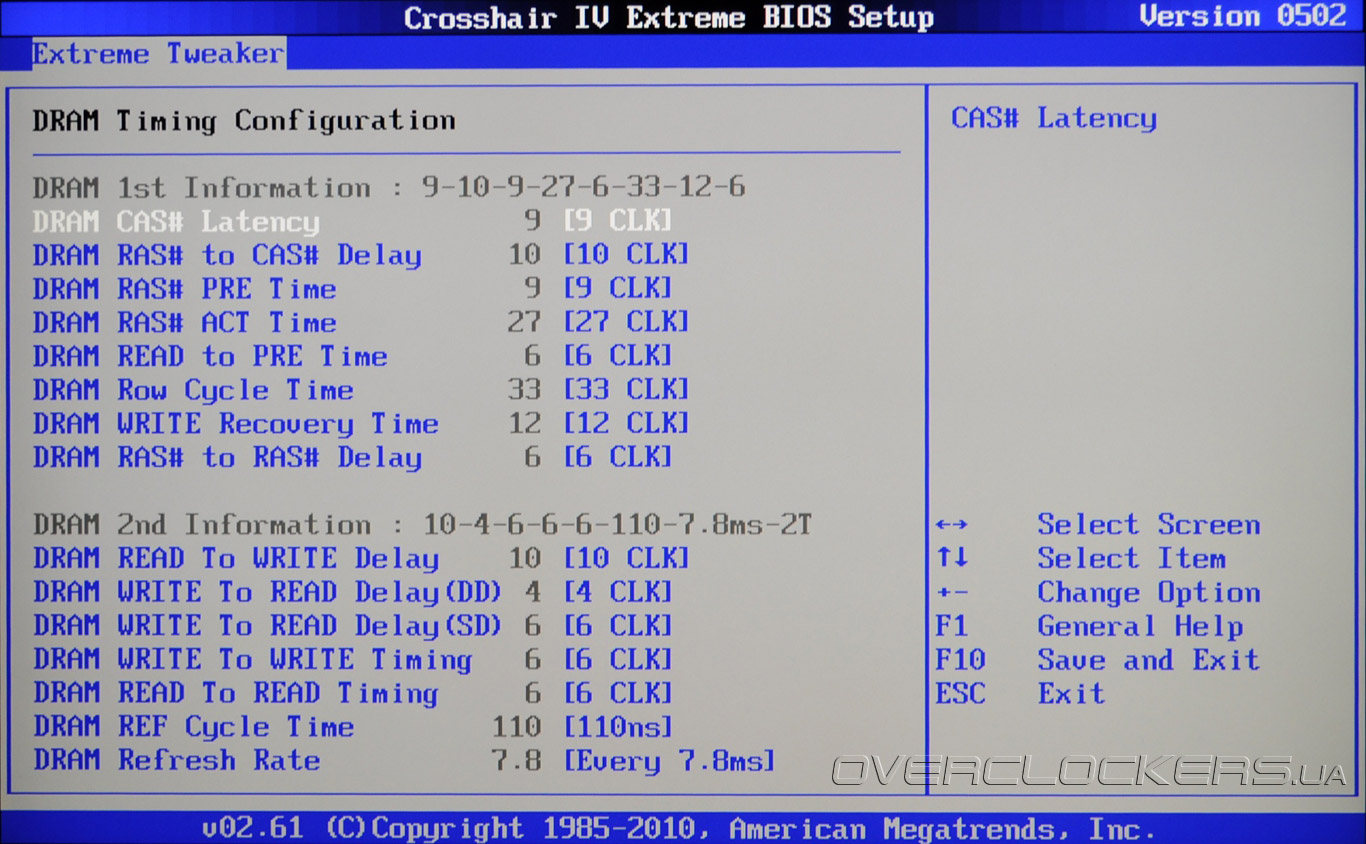Open the [6 CLK] value for WRITE To WRITE Timing
This screenshot has height=844, width=1366.
tap(618, 660)
